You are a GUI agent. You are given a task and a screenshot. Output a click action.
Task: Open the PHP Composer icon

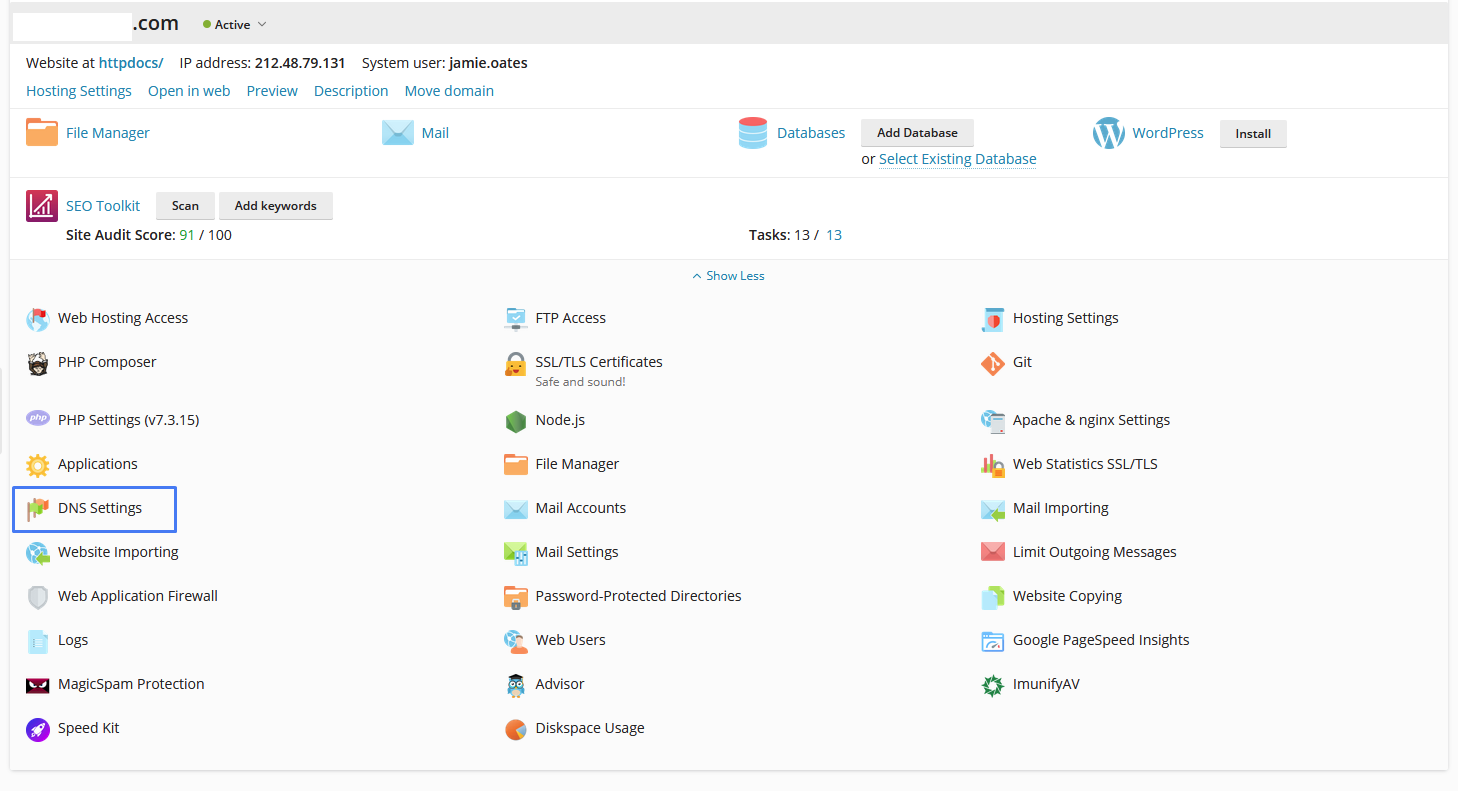click(x=38, y=363)
